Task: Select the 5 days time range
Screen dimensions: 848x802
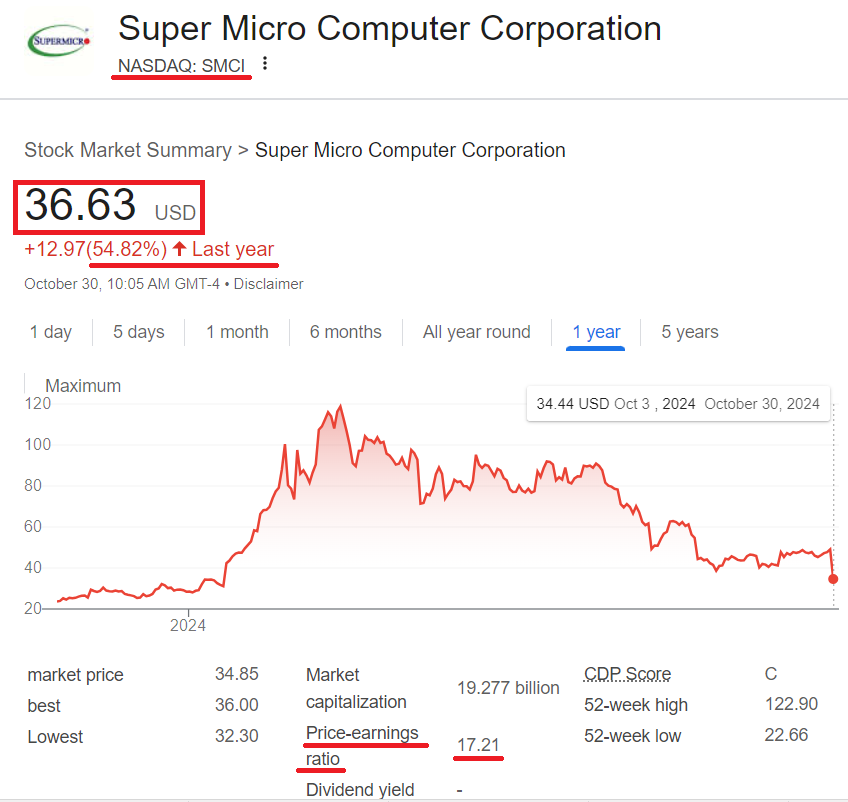Action: click(138, 332)
